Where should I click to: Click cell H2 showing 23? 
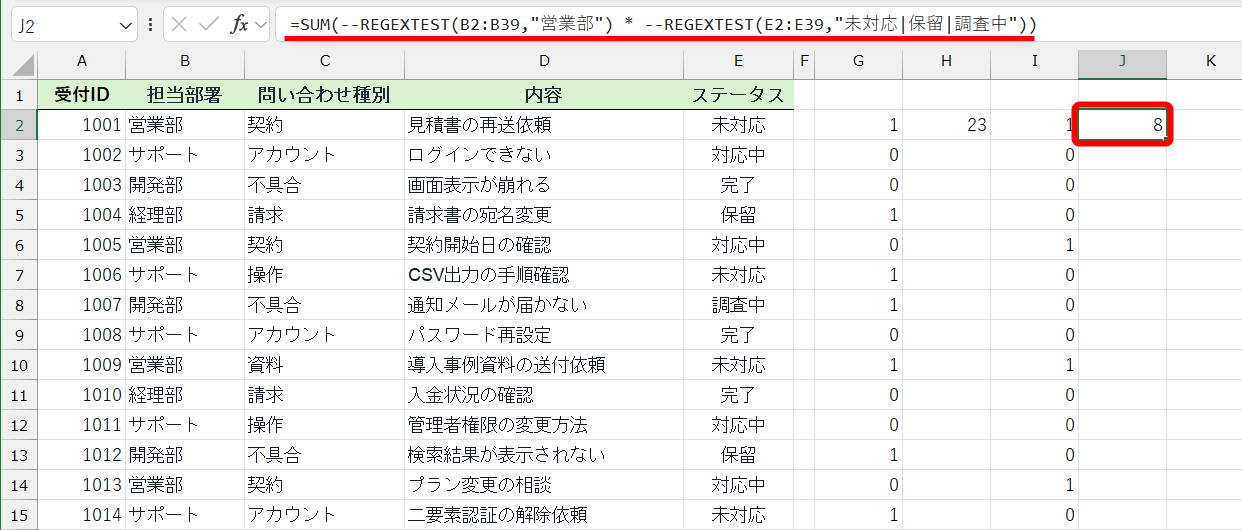pyautogui.click(x=946, y=125)
